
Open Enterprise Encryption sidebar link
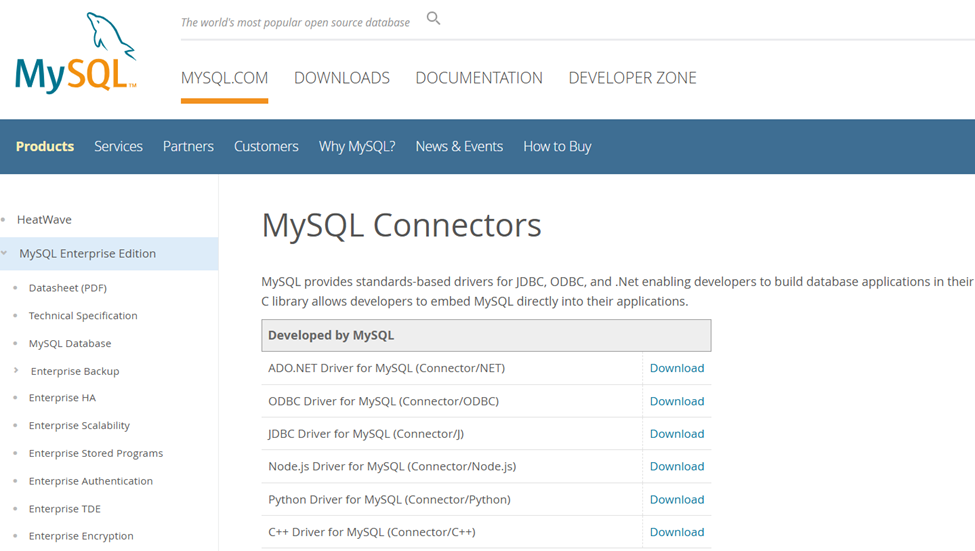coord(81,536)
